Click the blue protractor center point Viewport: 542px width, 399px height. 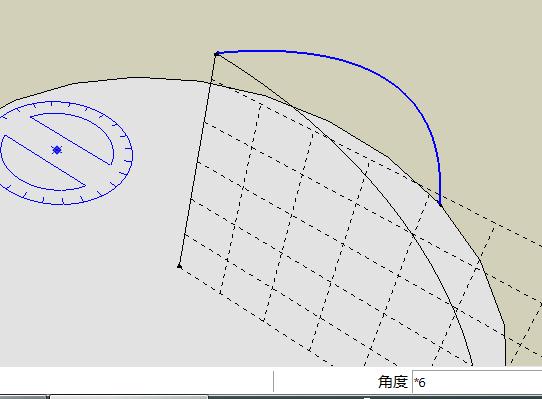point(57,150)
